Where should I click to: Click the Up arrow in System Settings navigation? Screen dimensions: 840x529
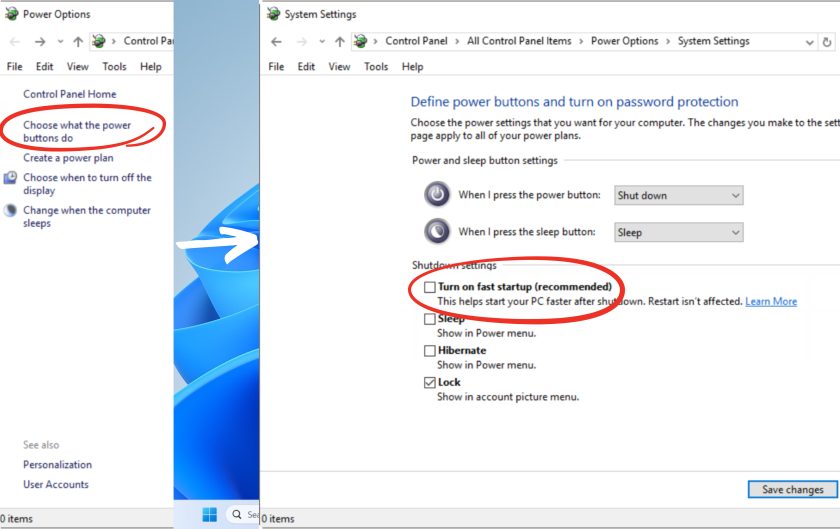coord(340,42)
